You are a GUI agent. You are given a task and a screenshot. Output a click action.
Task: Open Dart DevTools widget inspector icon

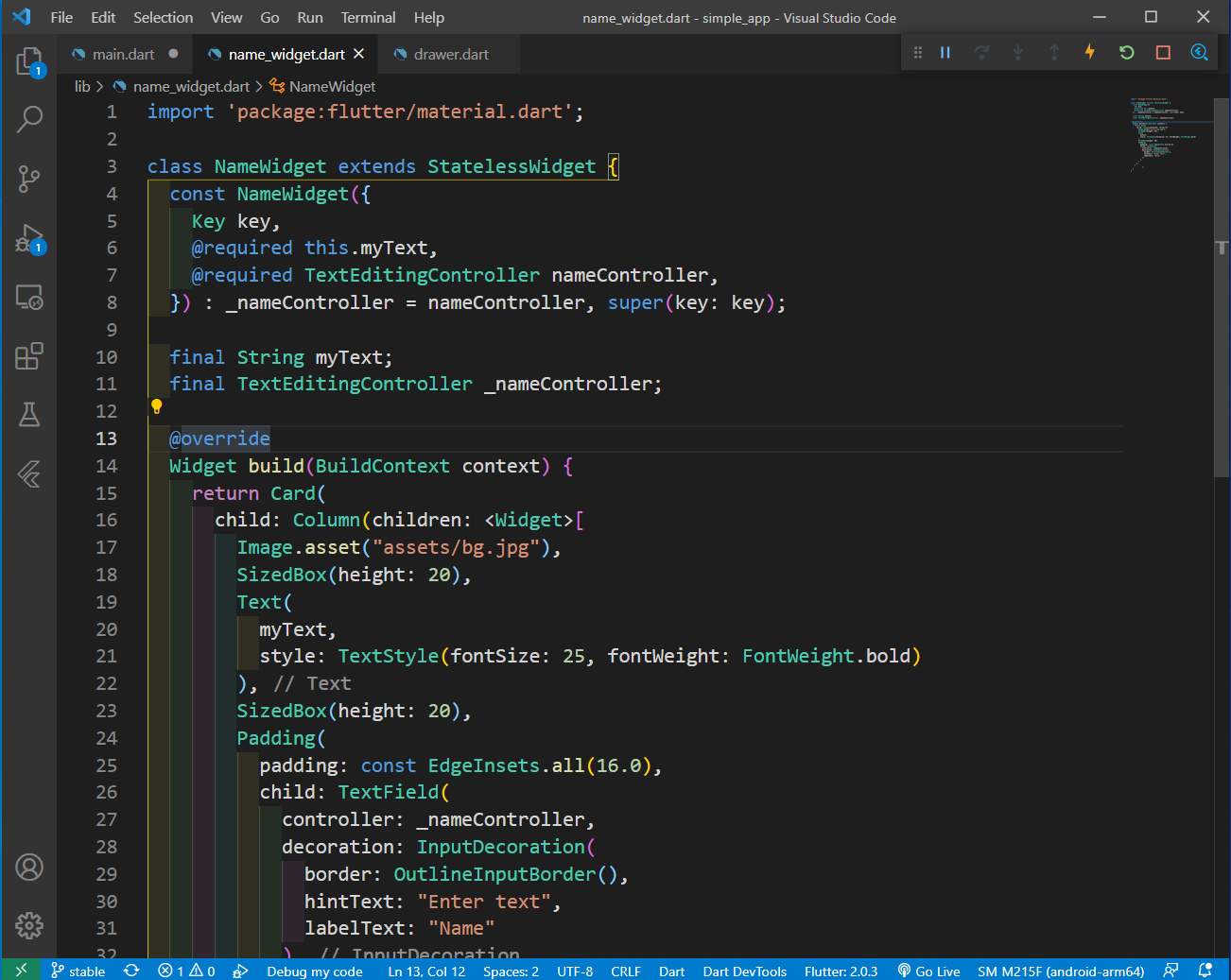(x=1199, y=53)
